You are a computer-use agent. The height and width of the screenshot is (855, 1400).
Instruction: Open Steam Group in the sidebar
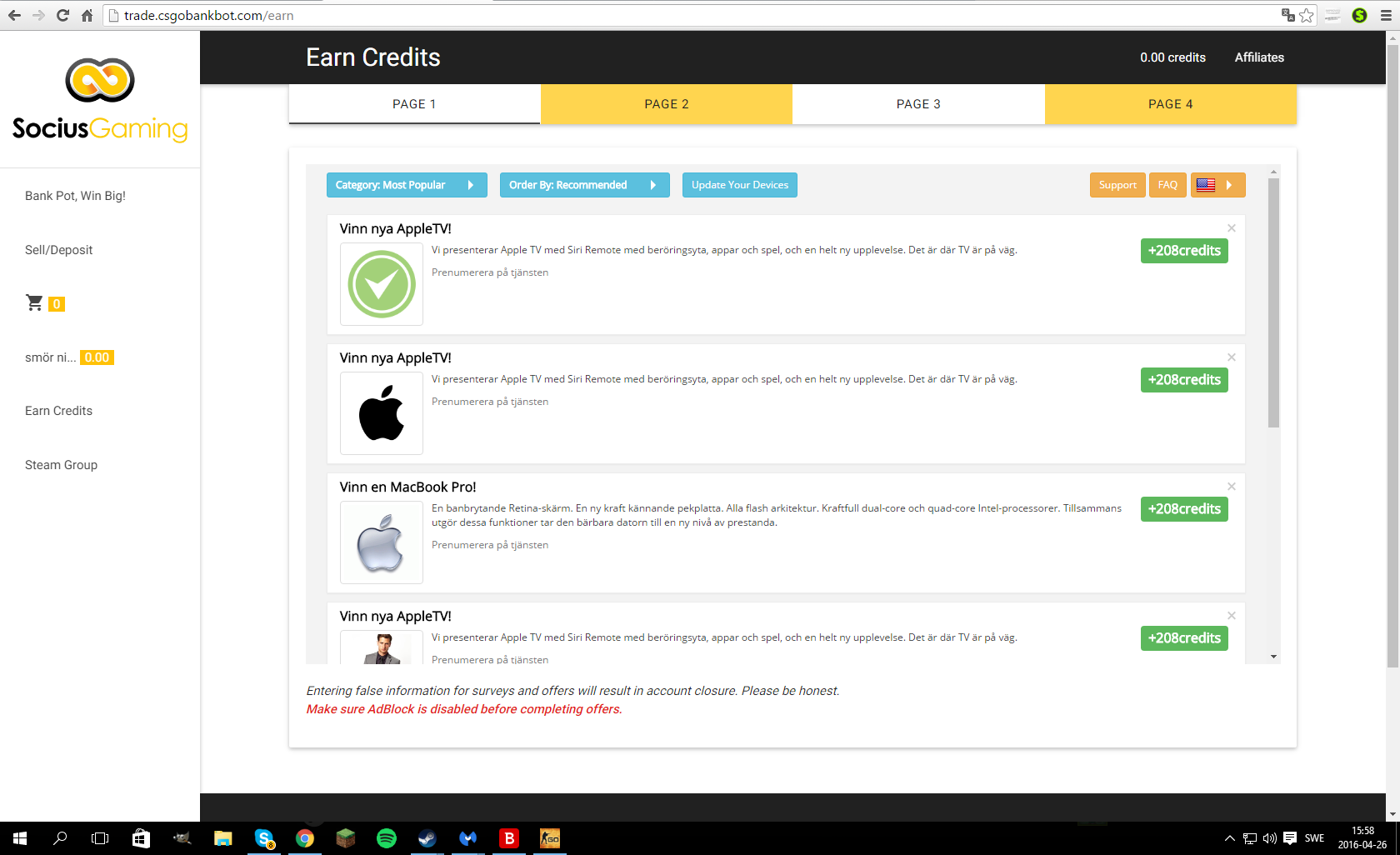click(x=61, y=465)
